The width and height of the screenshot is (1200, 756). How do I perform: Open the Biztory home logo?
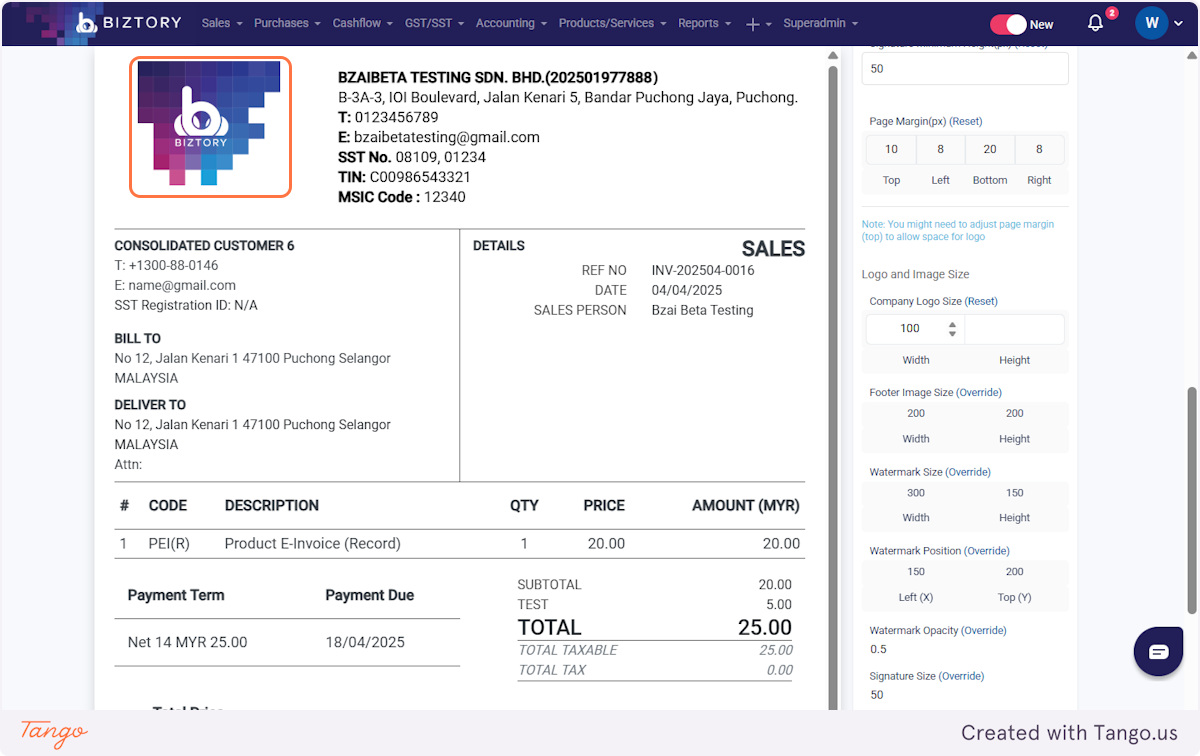[x=128, y=23]
